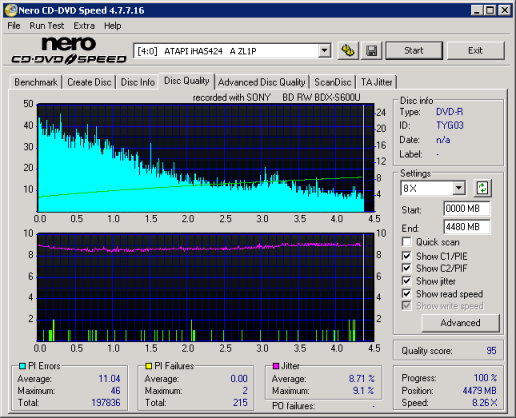Image resolution: width=516 pixels, height=418 pixels.
Task: Click the Nero app icon in the title bar
Action: coord(11,10)
